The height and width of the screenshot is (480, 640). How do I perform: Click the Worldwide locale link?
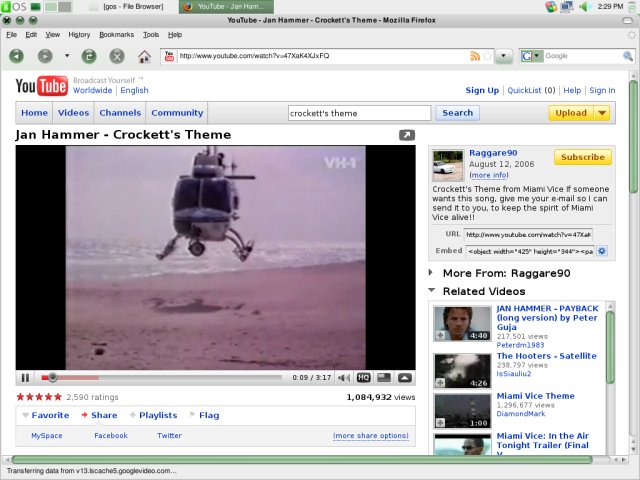click(x=92, y=90)
